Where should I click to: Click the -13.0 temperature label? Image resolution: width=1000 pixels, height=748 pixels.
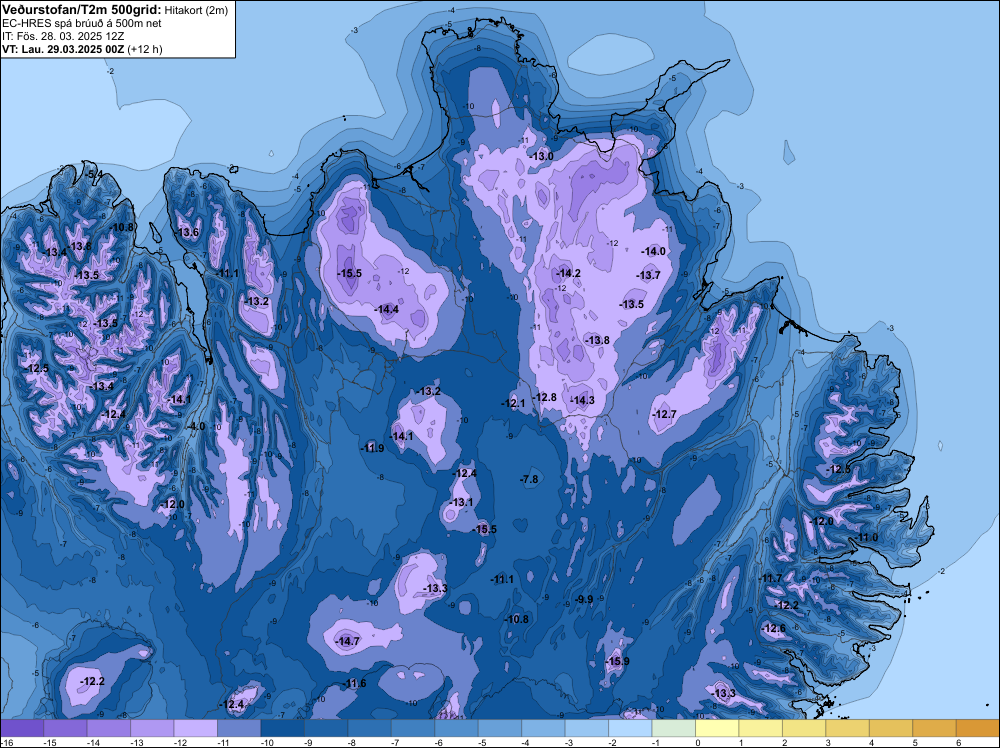click(x=542, y=156)
